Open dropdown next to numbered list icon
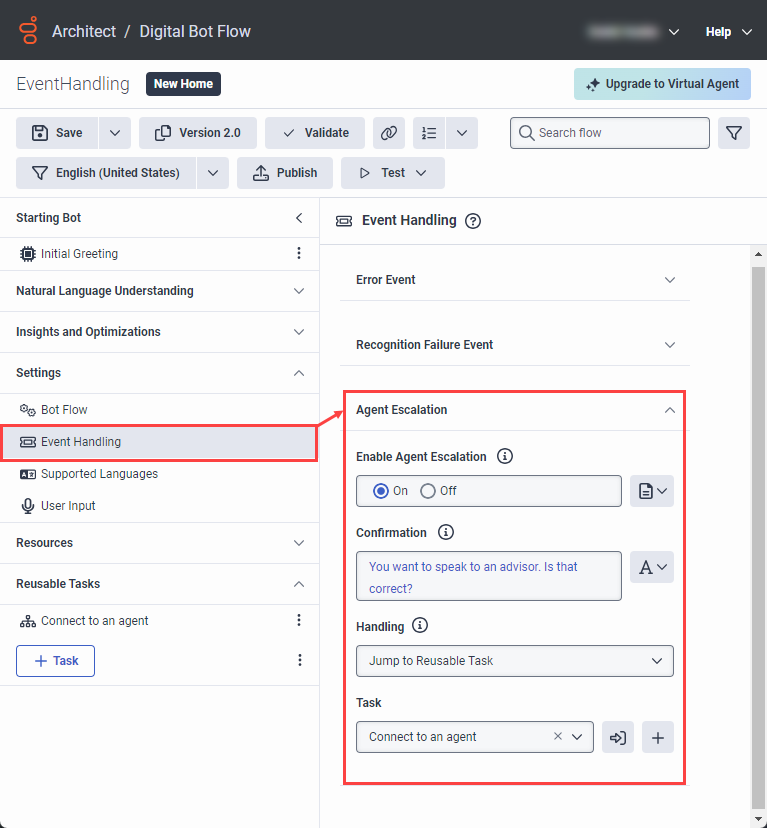 [x=462, y=133]
